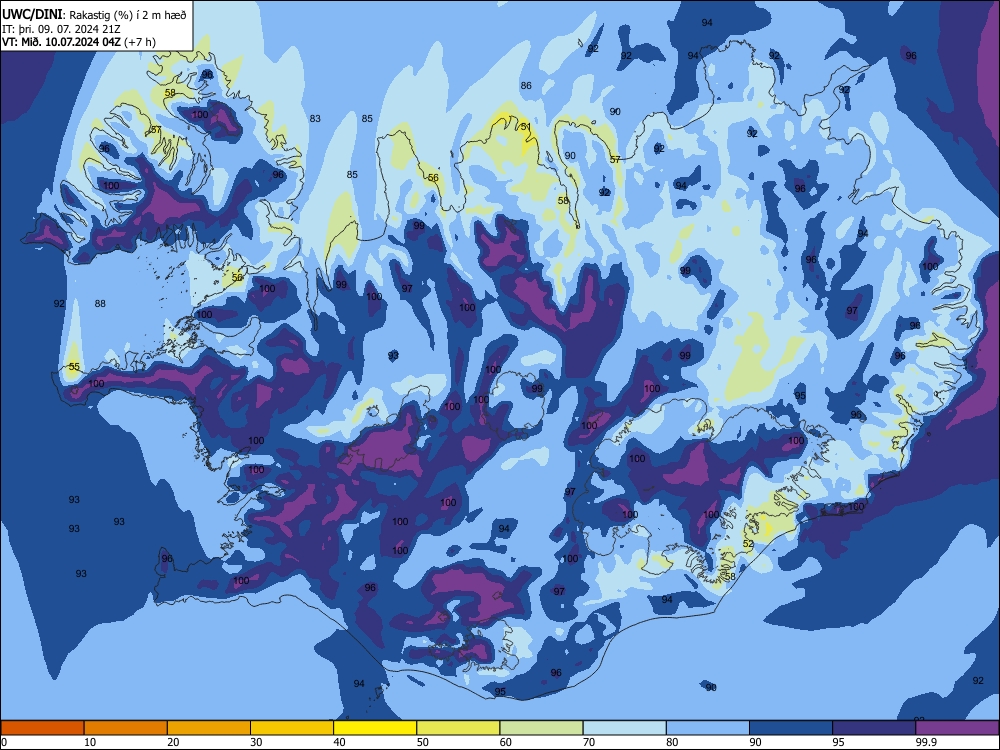This screenshot has width=1000, height=750.
Task: Click the humidity value 55 on the map
Action: click(x=75, y=367)
